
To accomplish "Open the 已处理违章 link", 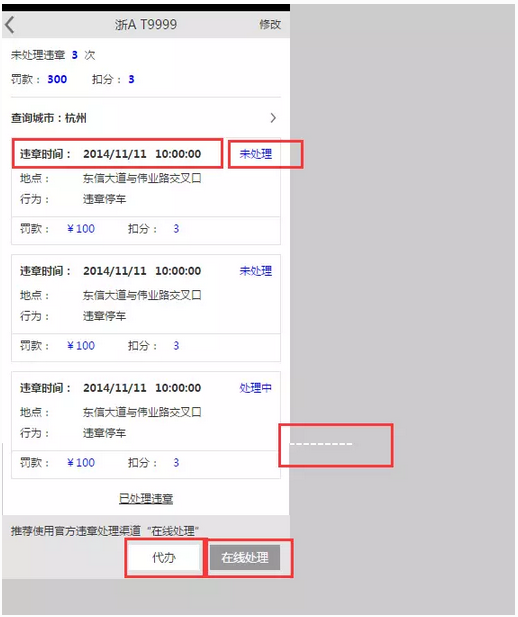I will point(146,499).
